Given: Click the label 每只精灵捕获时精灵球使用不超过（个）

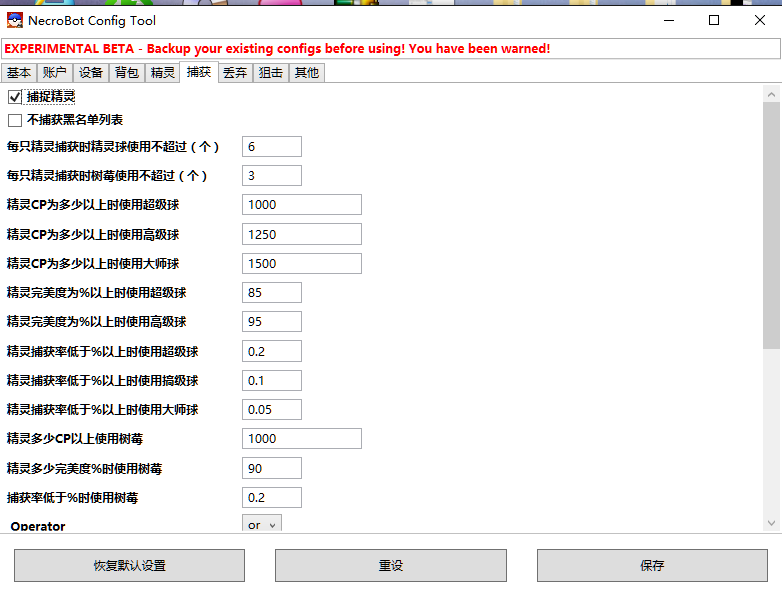Looking at the screenshot, I should 113,147.
